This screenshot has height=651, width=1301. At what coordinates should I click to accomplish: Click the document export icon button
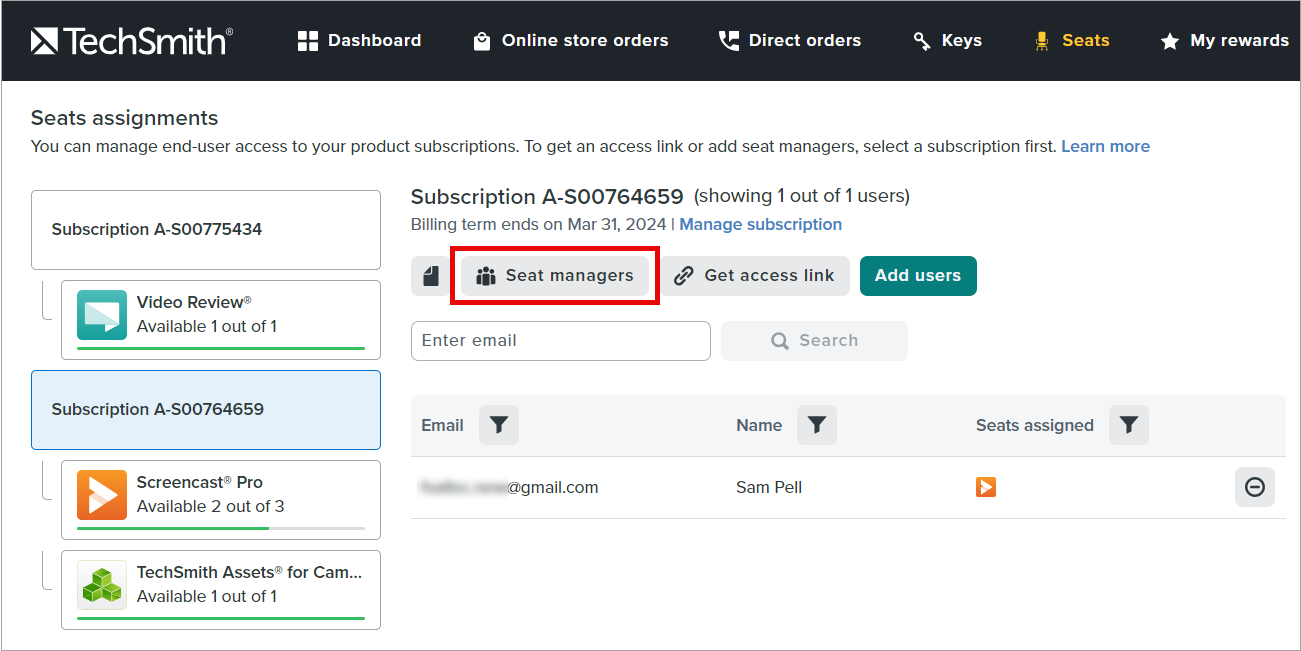click(x=431, y=276)
